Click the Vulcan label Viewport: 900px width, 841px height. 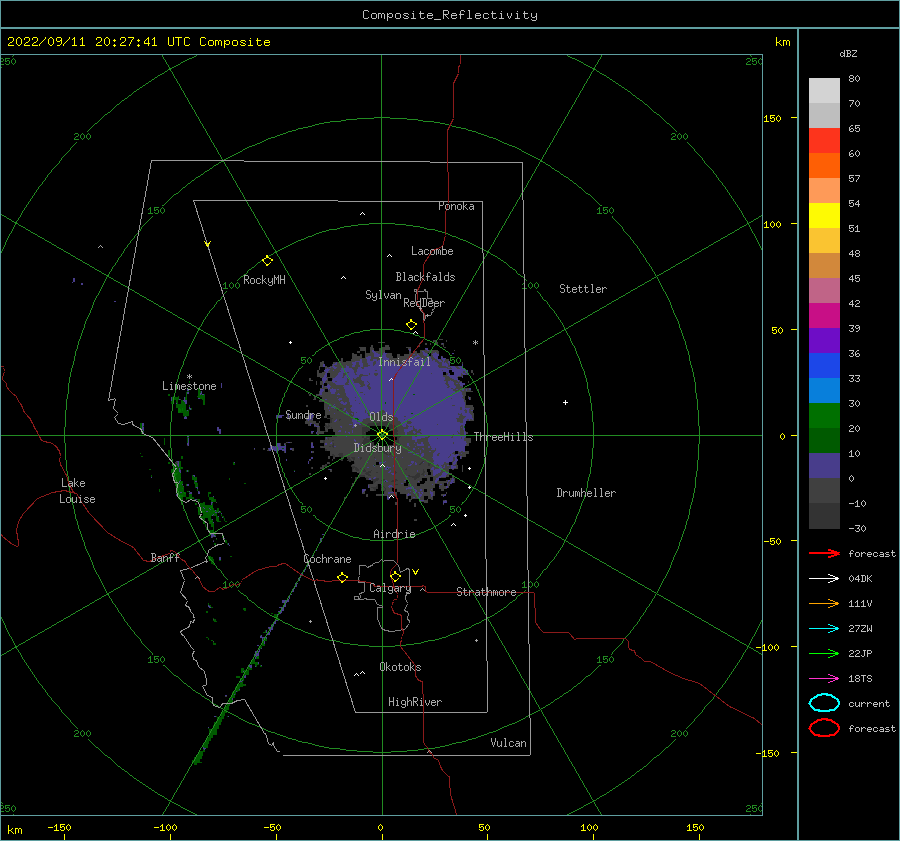(x=509, y=743)
